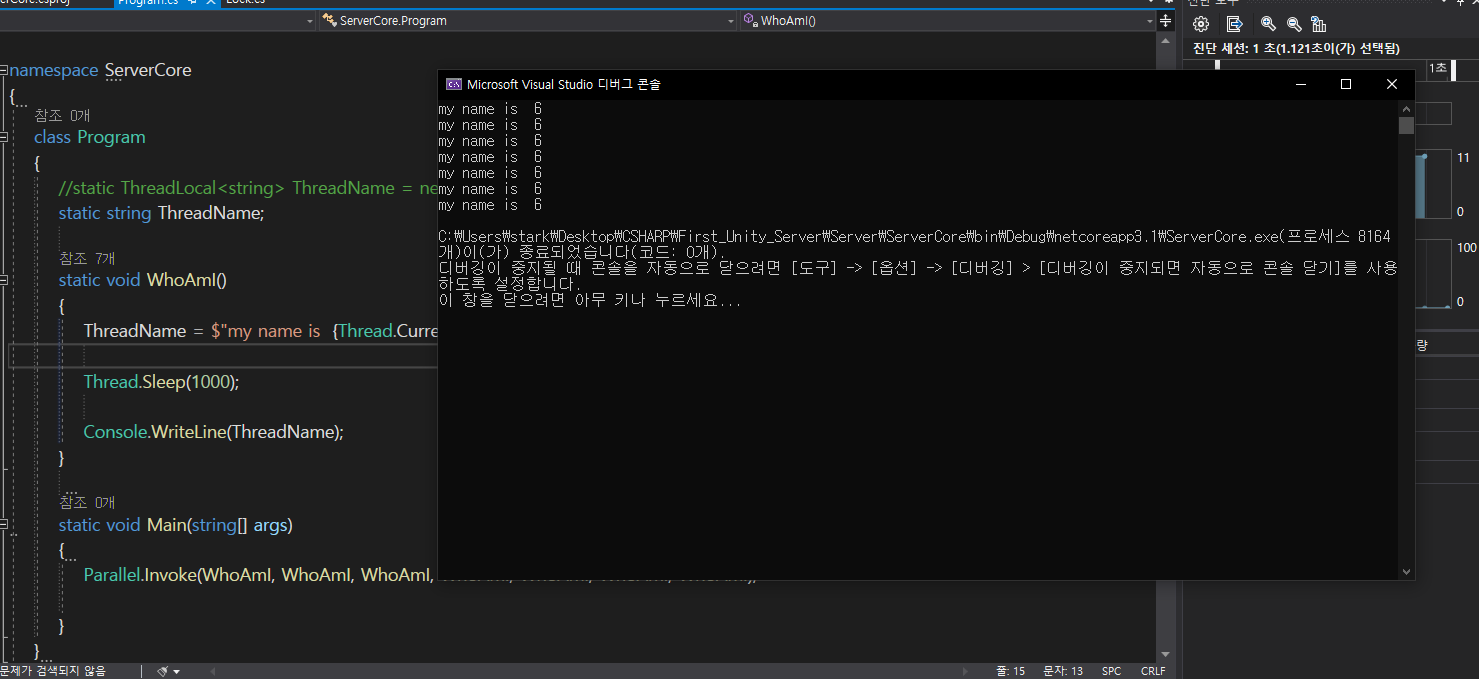Close the debug console window
Viewport: 1479px width, 679px height.
click(1392, 84)
